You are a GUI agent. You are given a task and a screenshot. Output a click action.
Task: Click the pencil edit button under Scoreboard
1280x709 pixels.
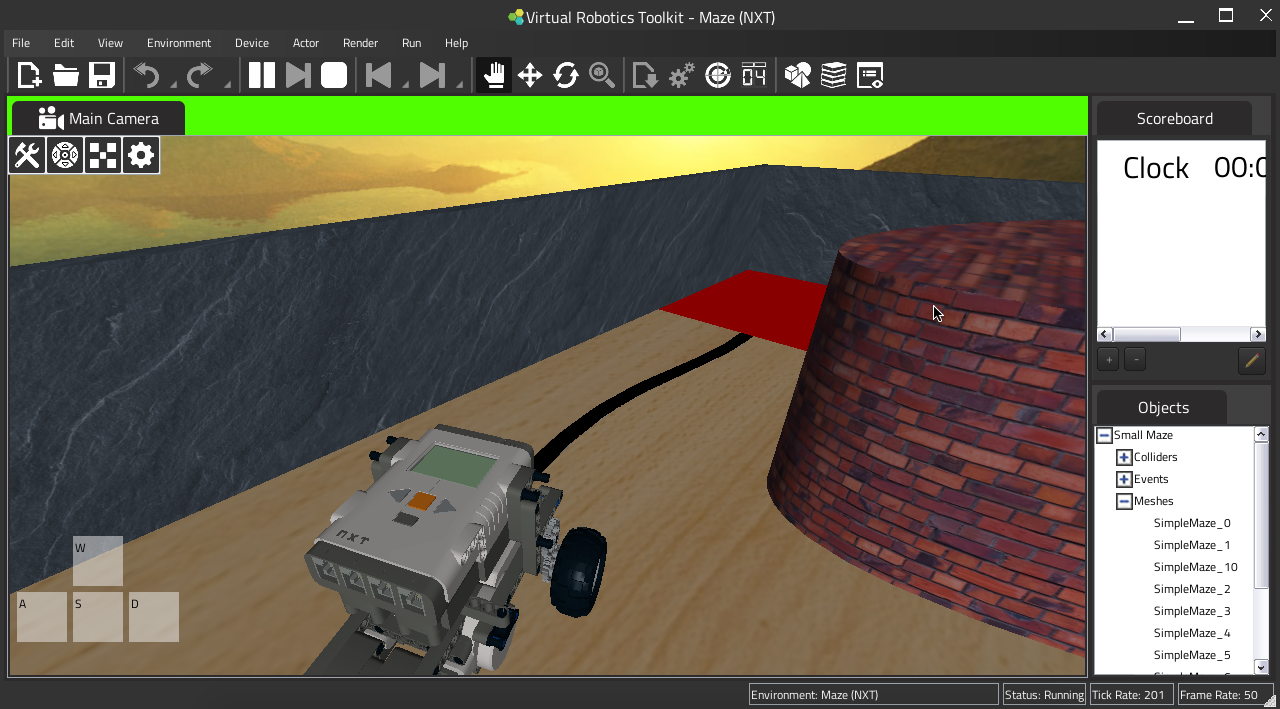pos(1251,360)
